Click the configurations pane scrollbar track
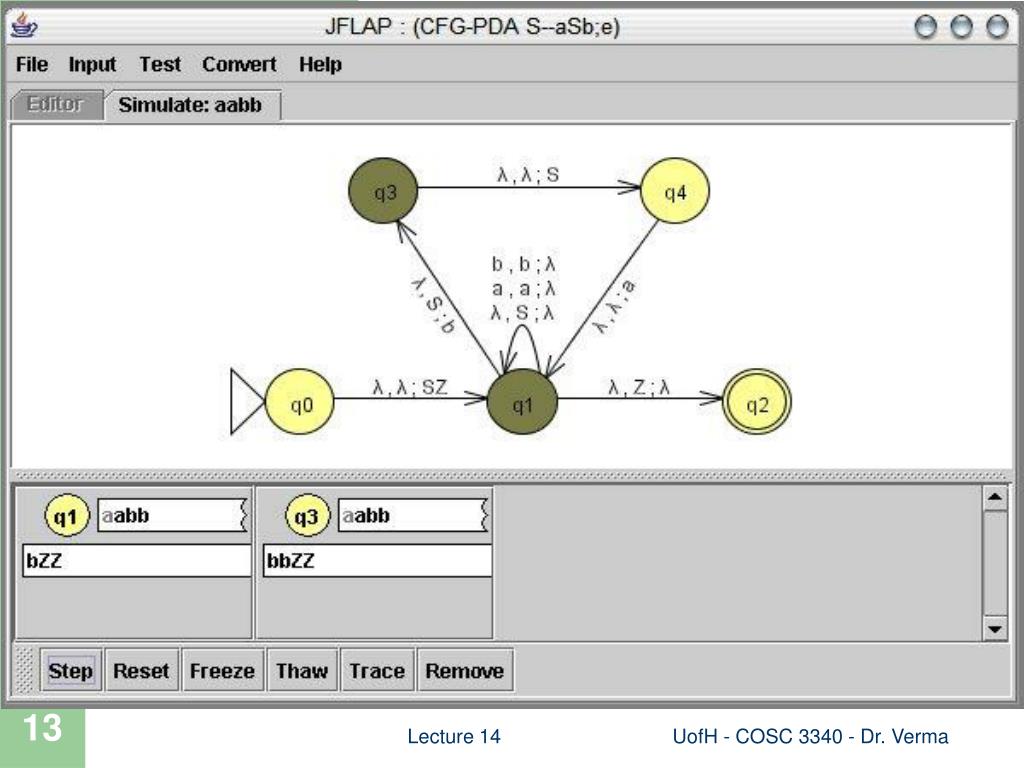The image size is (1024, 768). [x=995, y=564]
